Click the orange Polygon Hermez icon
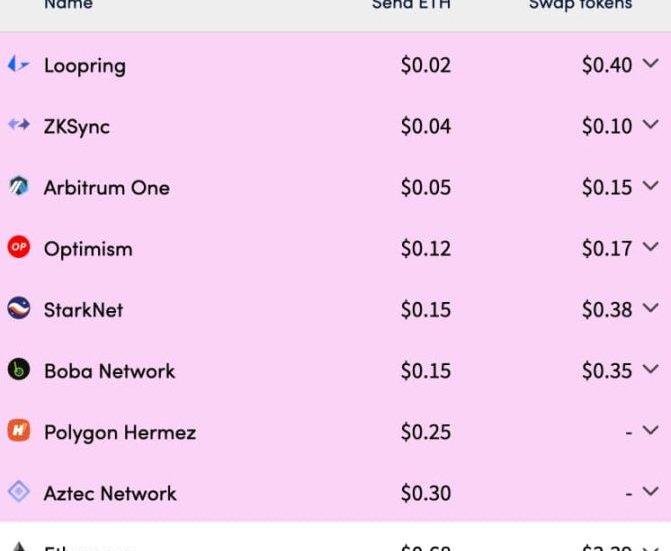The height and width of the screenshot is (551, 671). tap(18, 431)
